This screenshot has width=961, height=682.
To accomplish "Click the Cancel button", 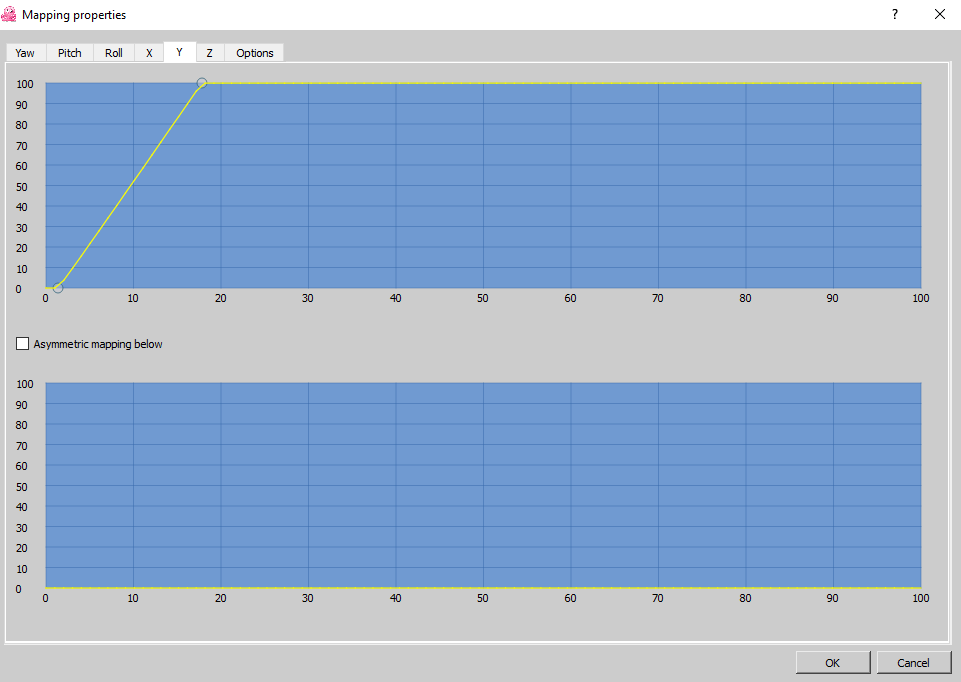I will (913, 663).
